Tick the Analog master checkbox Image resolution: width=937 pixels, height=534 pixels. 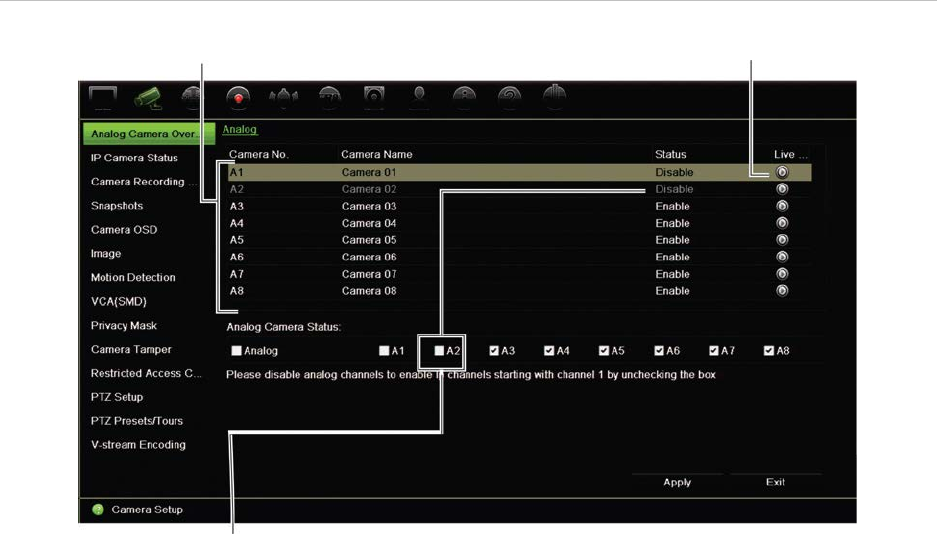click(x=237, y=351)
